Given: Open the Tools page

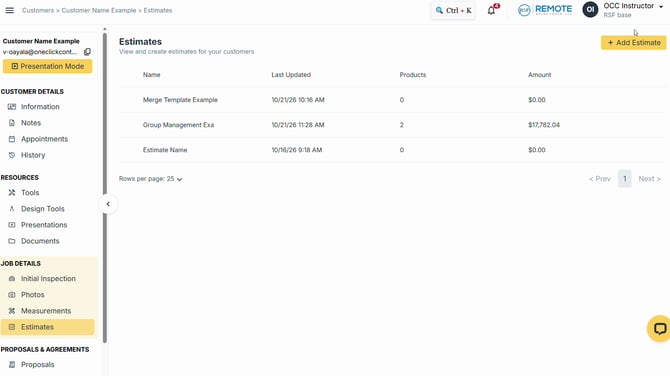Looking at the screenshot, I should click(30, 193).
